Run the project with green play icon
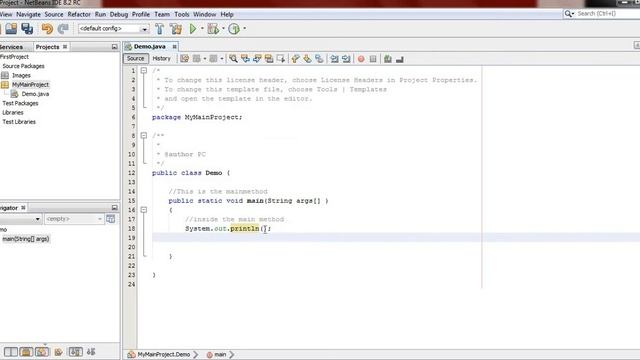Screen dimensions: 640x360 coord(193,29)
